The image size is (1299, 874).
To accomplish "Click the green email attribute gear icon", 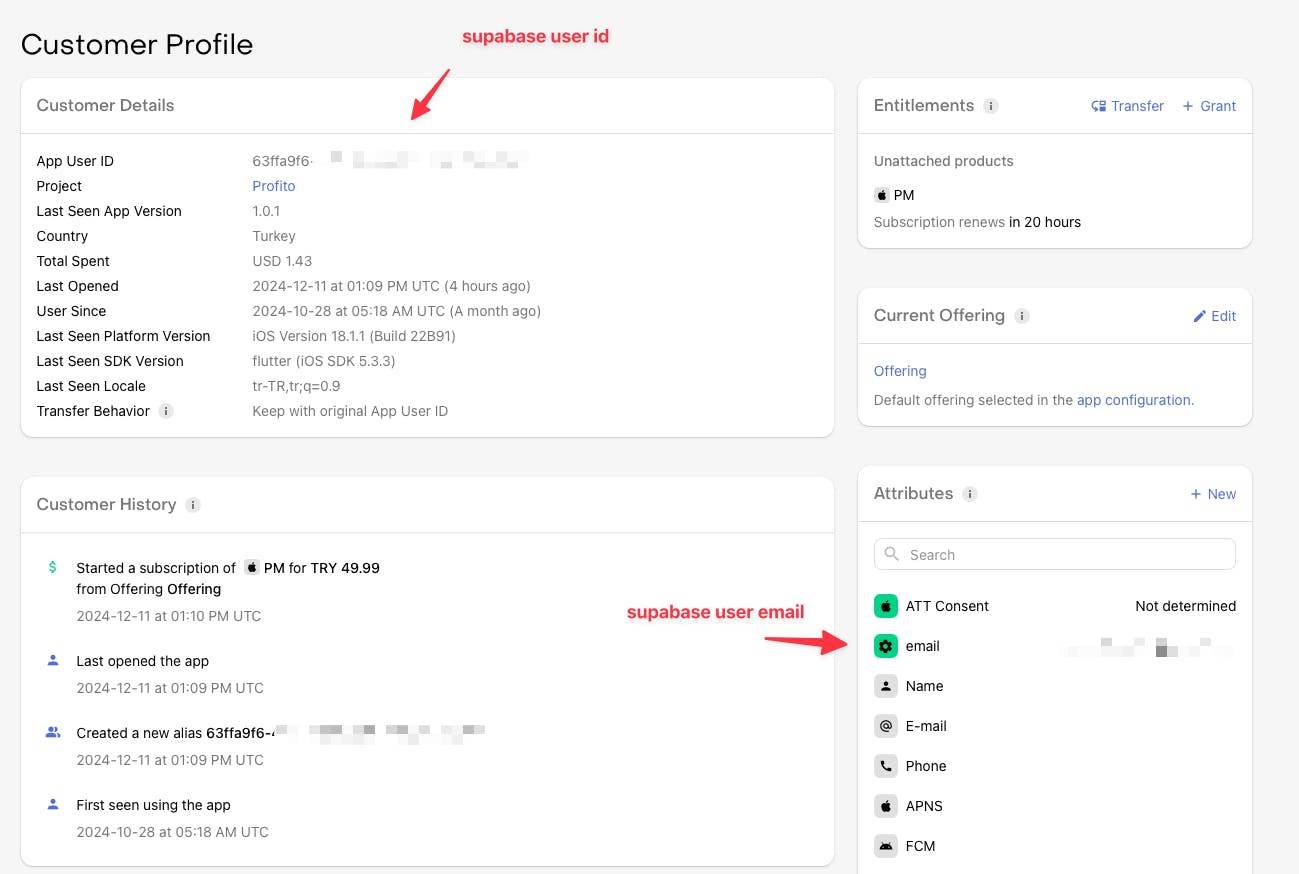I will [x=885, y=646].
